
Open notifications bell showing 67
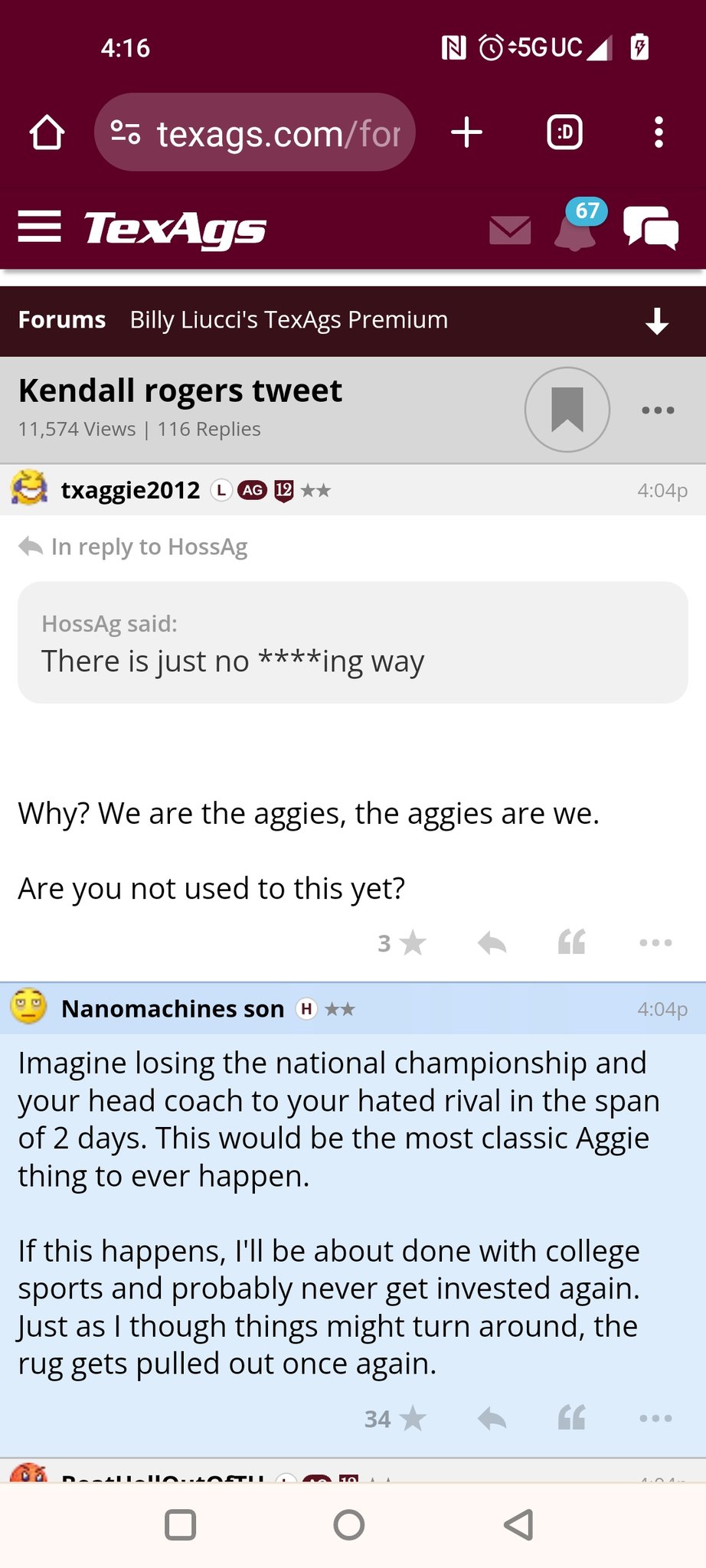(576, 228)
